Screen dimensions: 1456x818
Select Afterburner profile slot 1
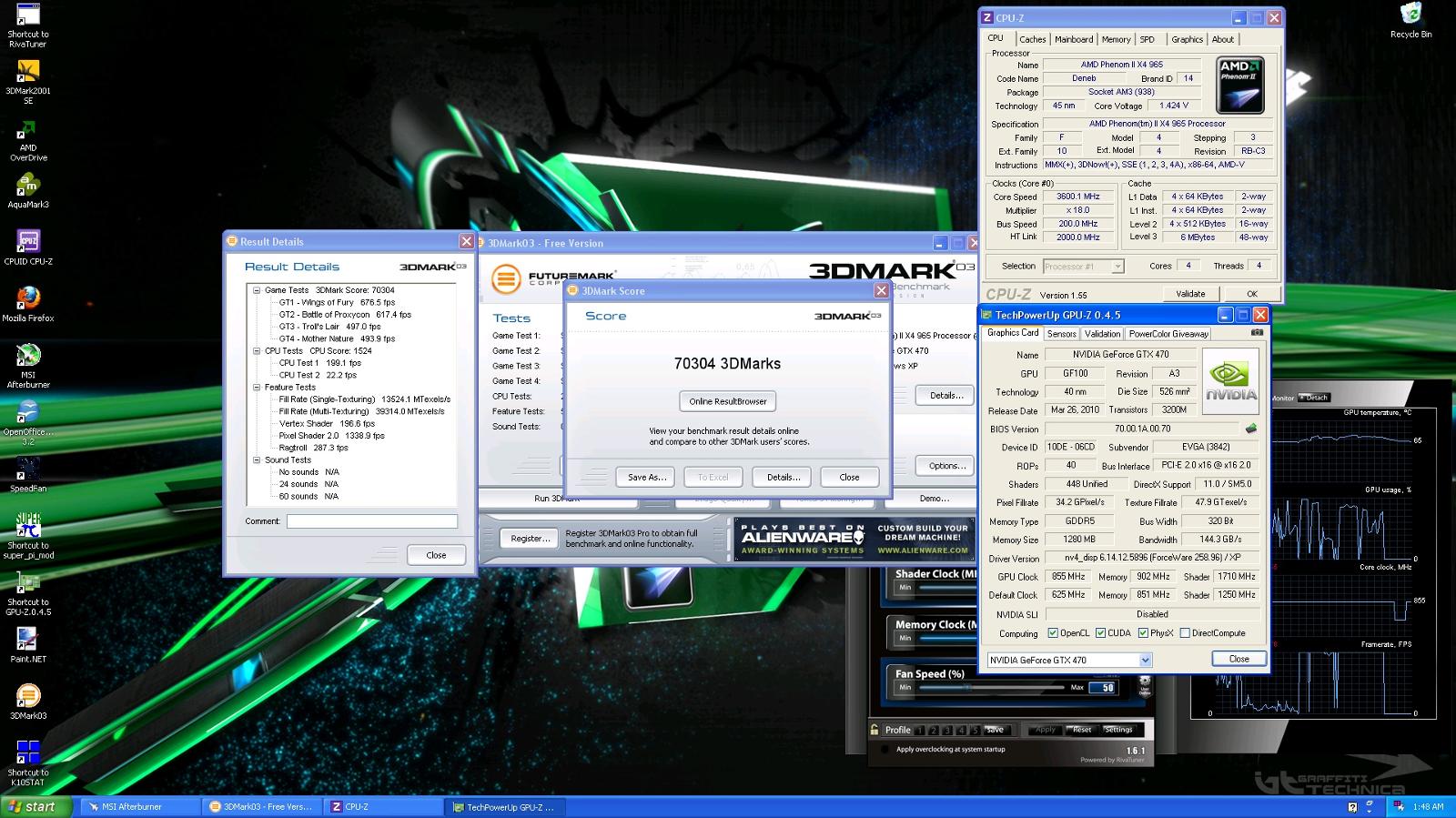pyautogui.click(x=920, y=730)
